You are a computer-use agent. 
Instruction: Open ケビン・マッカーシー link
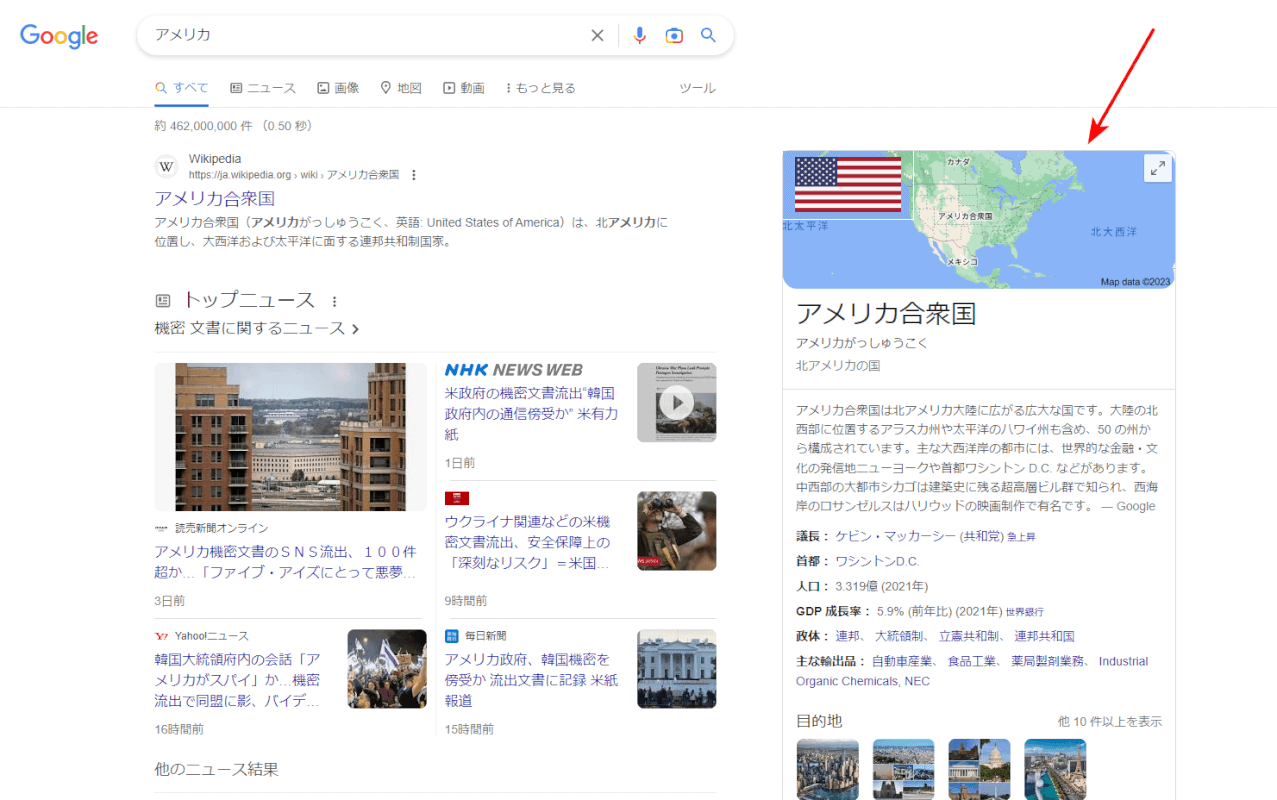pos(894,536)
